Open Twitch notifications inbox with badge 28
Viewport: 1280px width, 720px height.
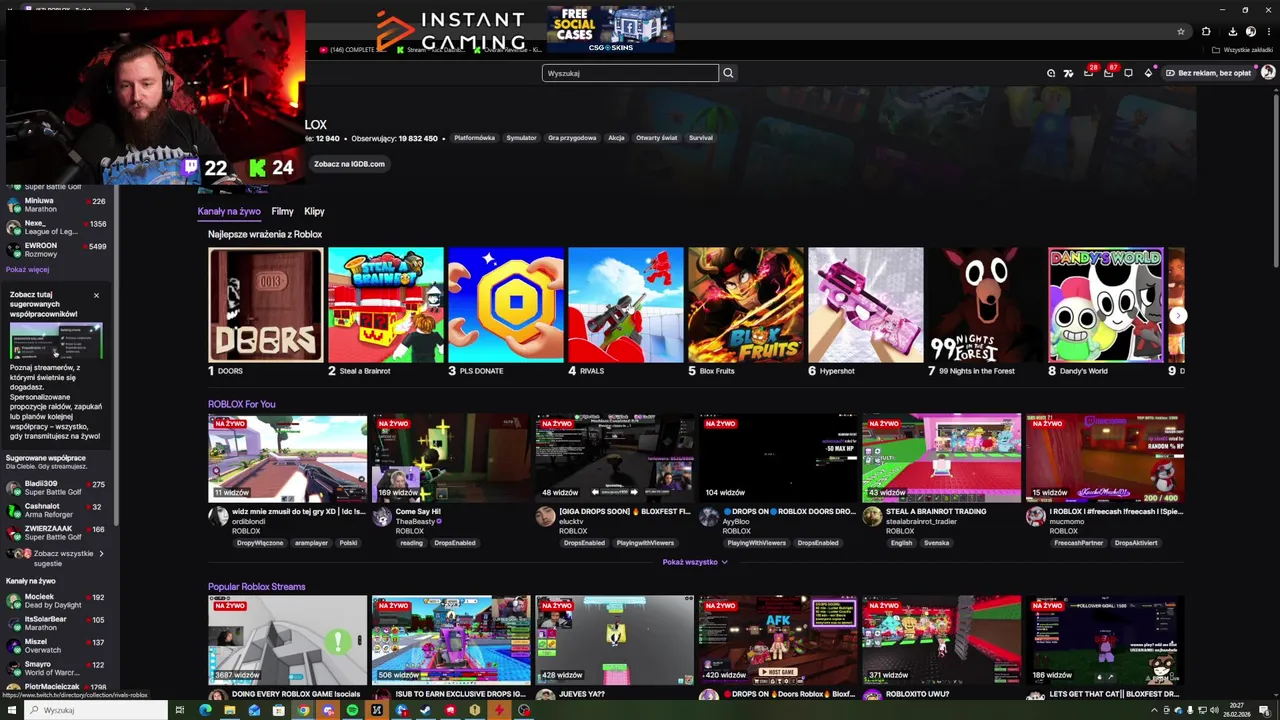[x=1089, y=73]
